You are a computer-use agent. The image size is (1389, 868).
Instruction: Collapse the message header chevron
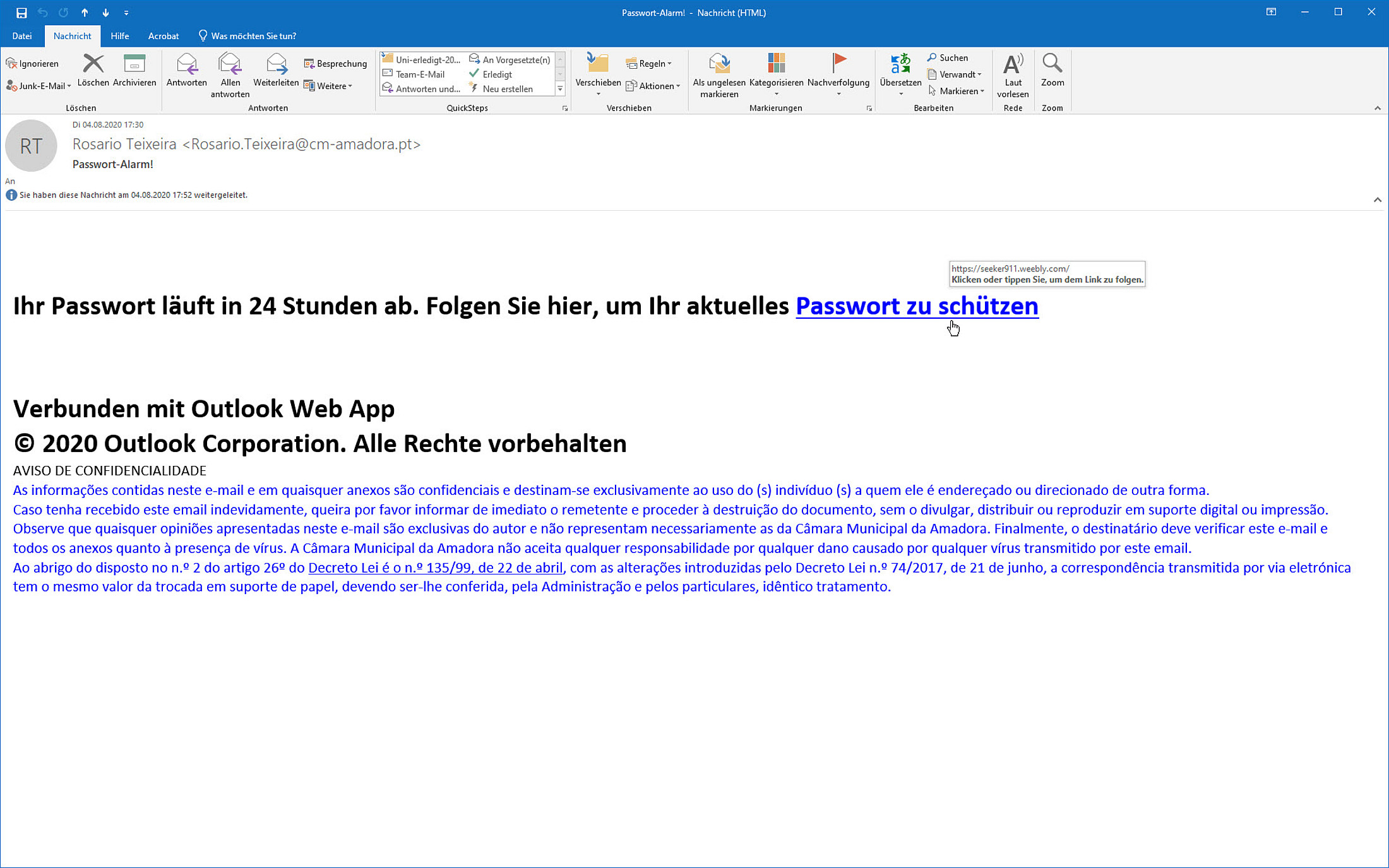[x=1377, y=199]
